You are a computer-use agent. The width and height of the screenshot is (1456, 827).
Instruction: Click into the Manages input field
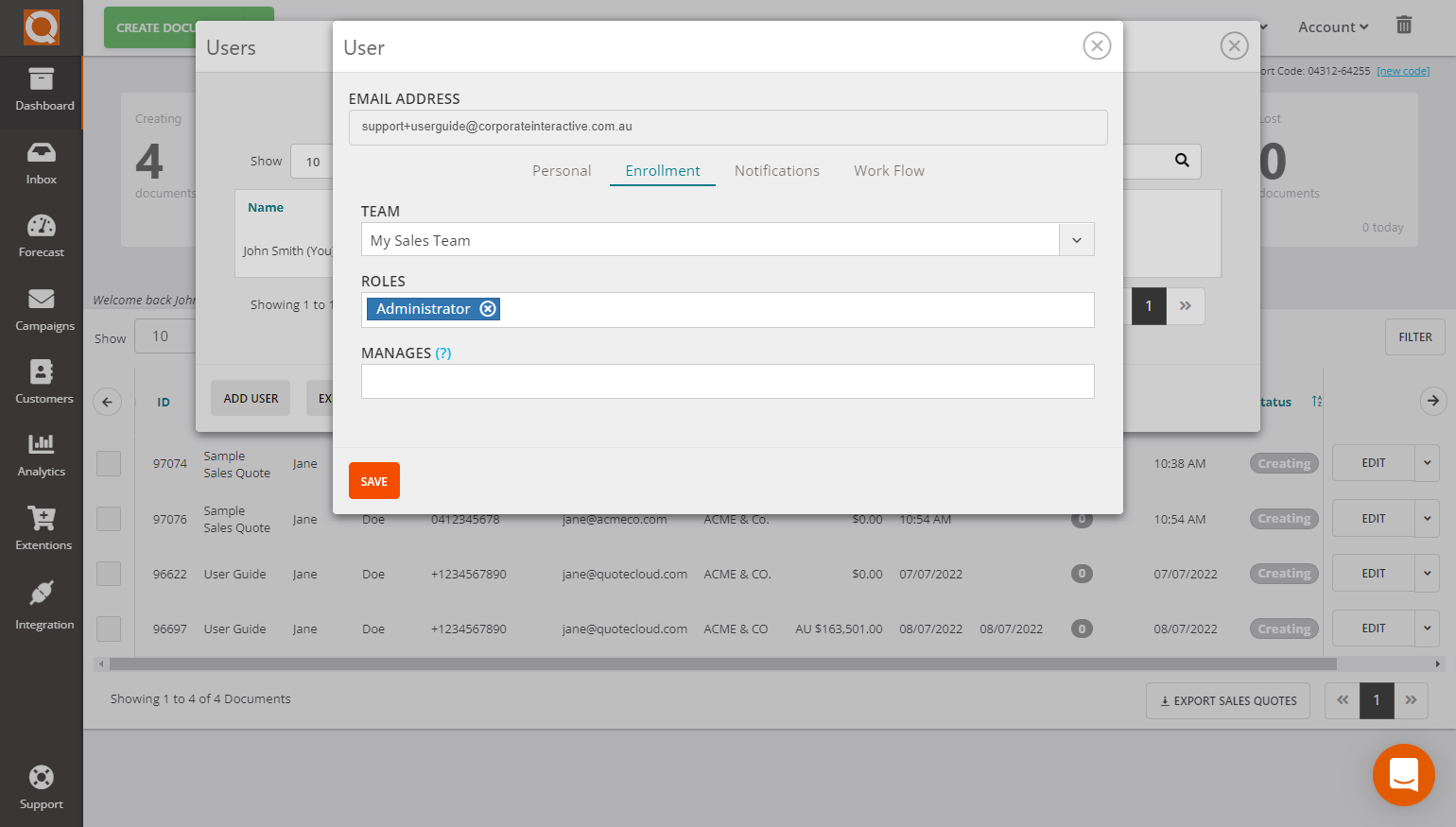(x=727, y=382)
